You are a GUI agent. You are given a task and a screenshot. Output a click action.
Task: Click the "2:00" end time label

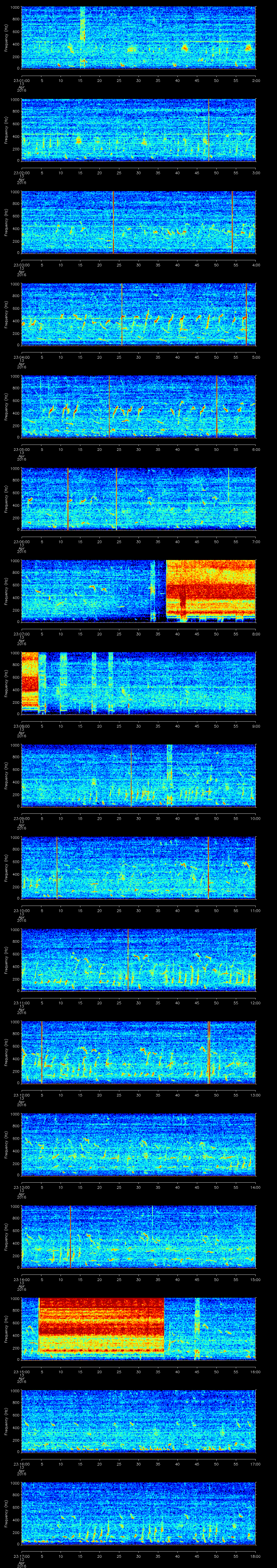tap(256, 80)
